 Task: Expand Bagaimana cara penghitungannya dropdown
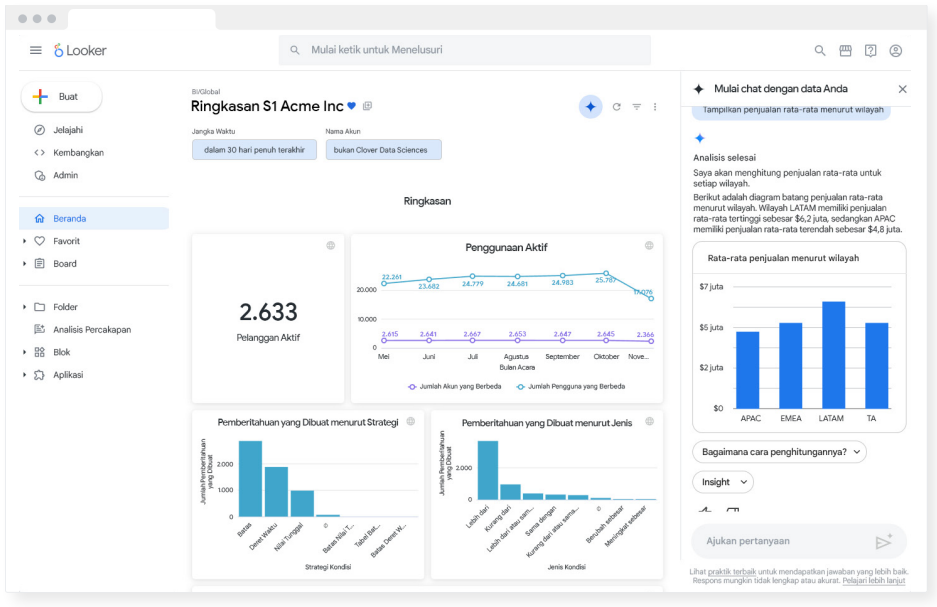point(779,452)
